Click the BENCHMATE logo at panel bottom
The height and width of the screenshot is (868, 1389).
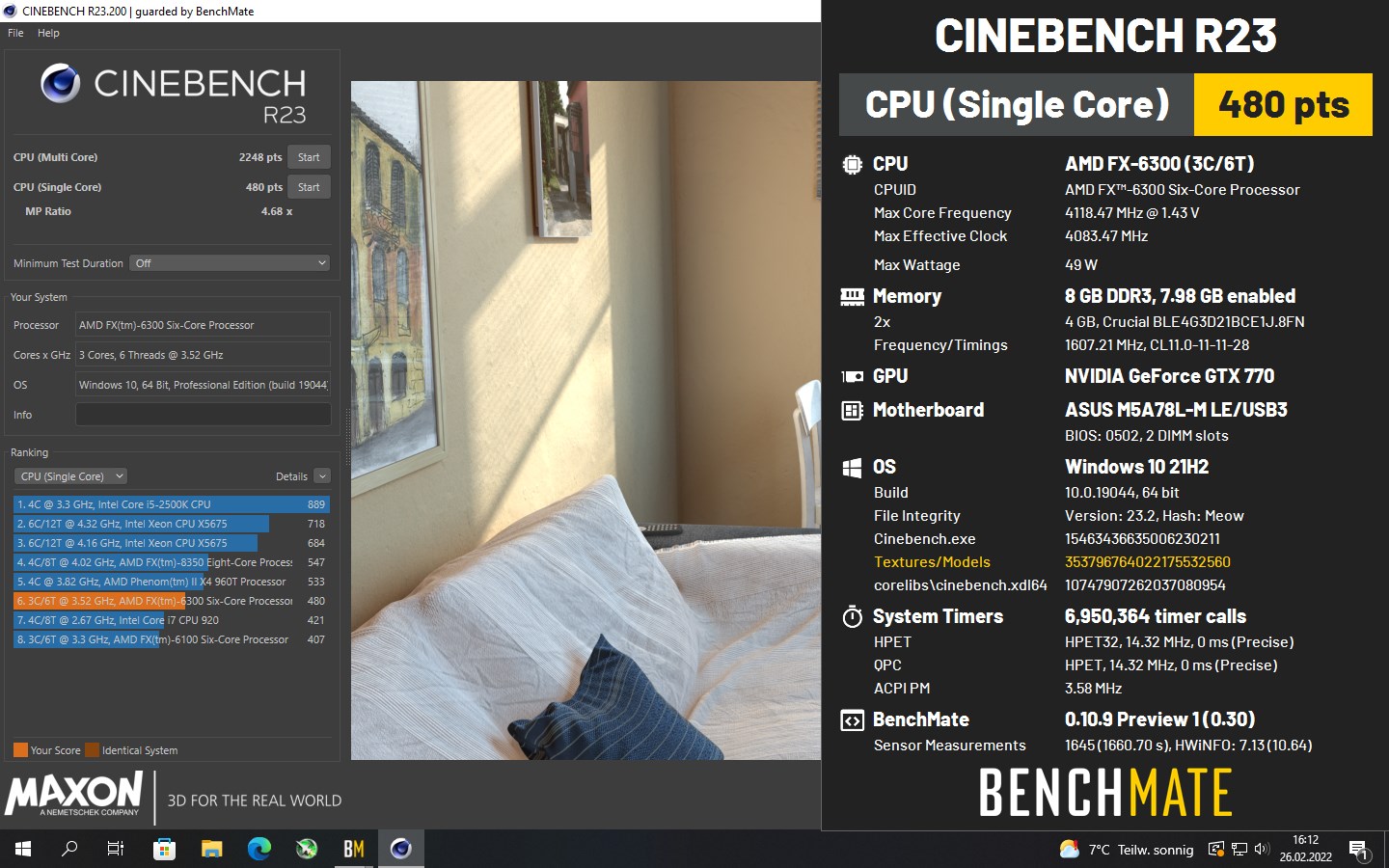coord(1105,793)
